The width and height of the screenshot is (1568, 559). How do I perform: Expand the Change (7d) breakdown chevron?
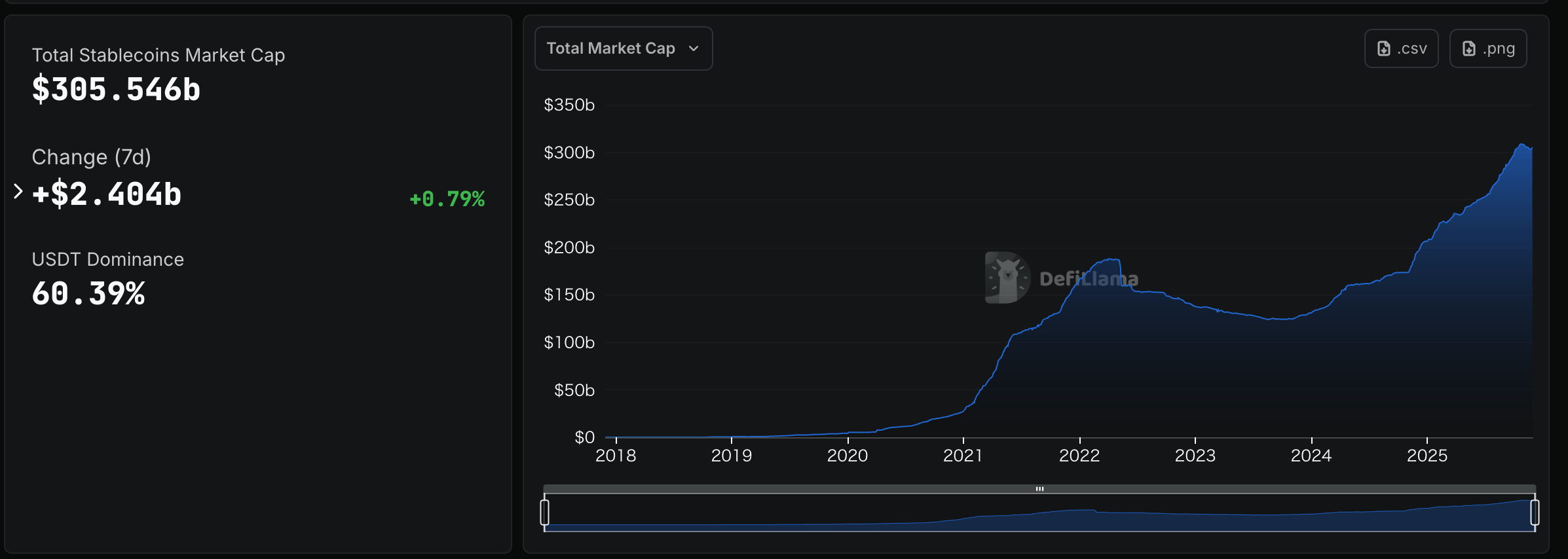tap(18, 192)
